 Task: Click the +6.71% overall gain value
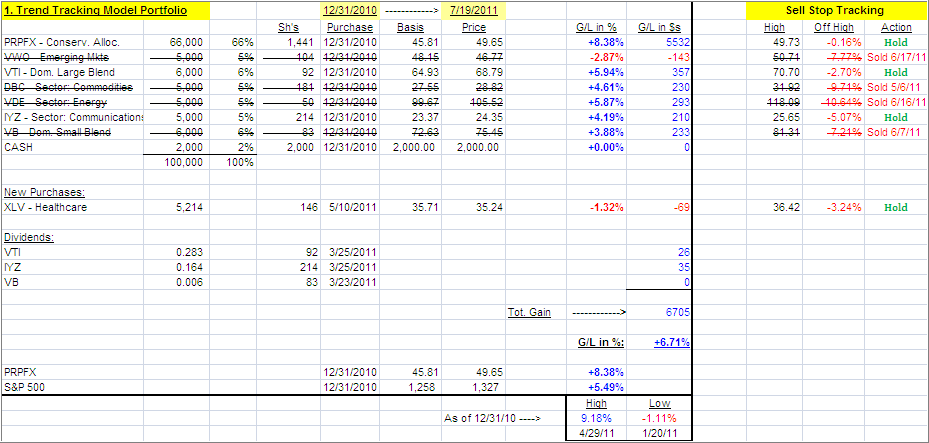(672, 342)
